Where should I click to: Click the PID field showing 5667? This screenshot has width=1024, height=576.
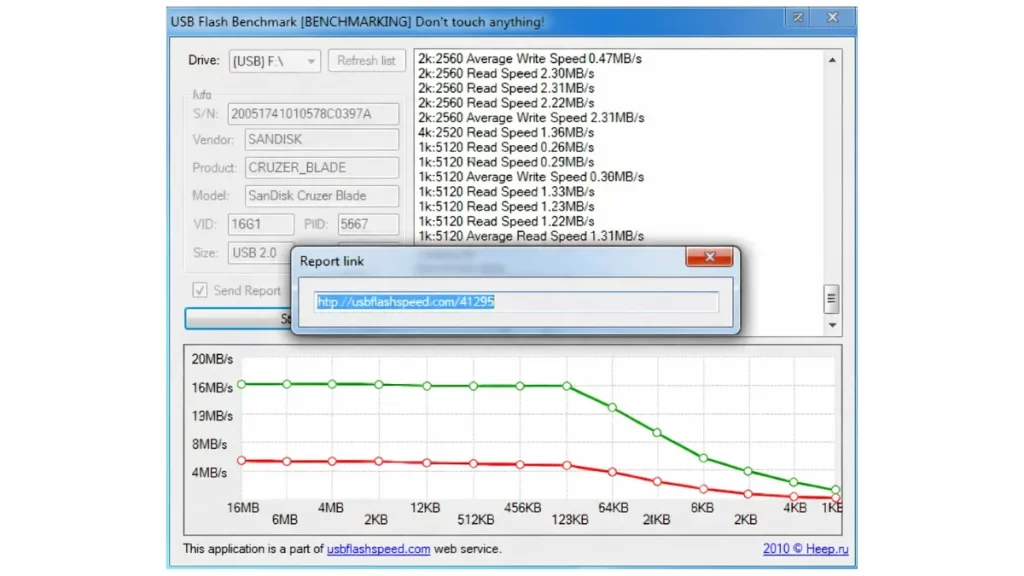point(367,224)
